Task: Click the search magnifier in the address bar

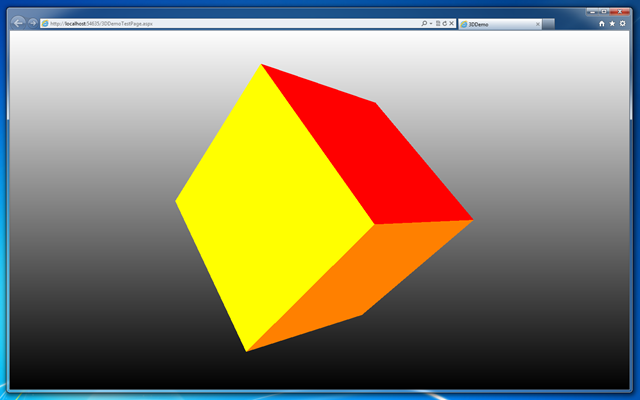Action: pyautogui.click(x=424, y=24)
